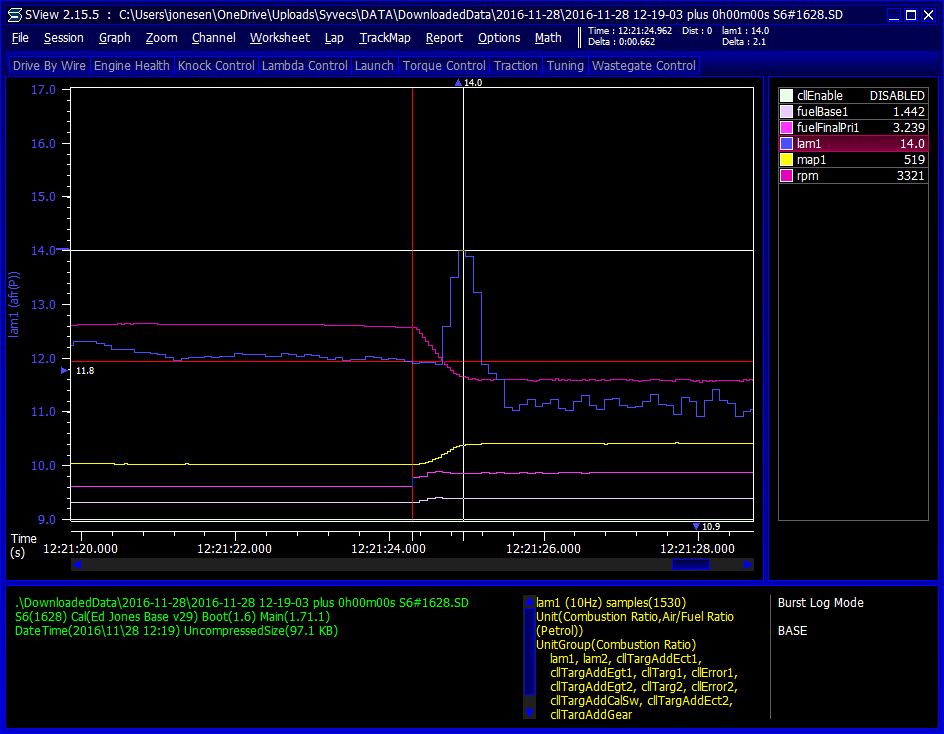The width and height of the screenshot is (944, 734).
Task: Click the SView application icon in title bar
Action: (x=14, y=15)
